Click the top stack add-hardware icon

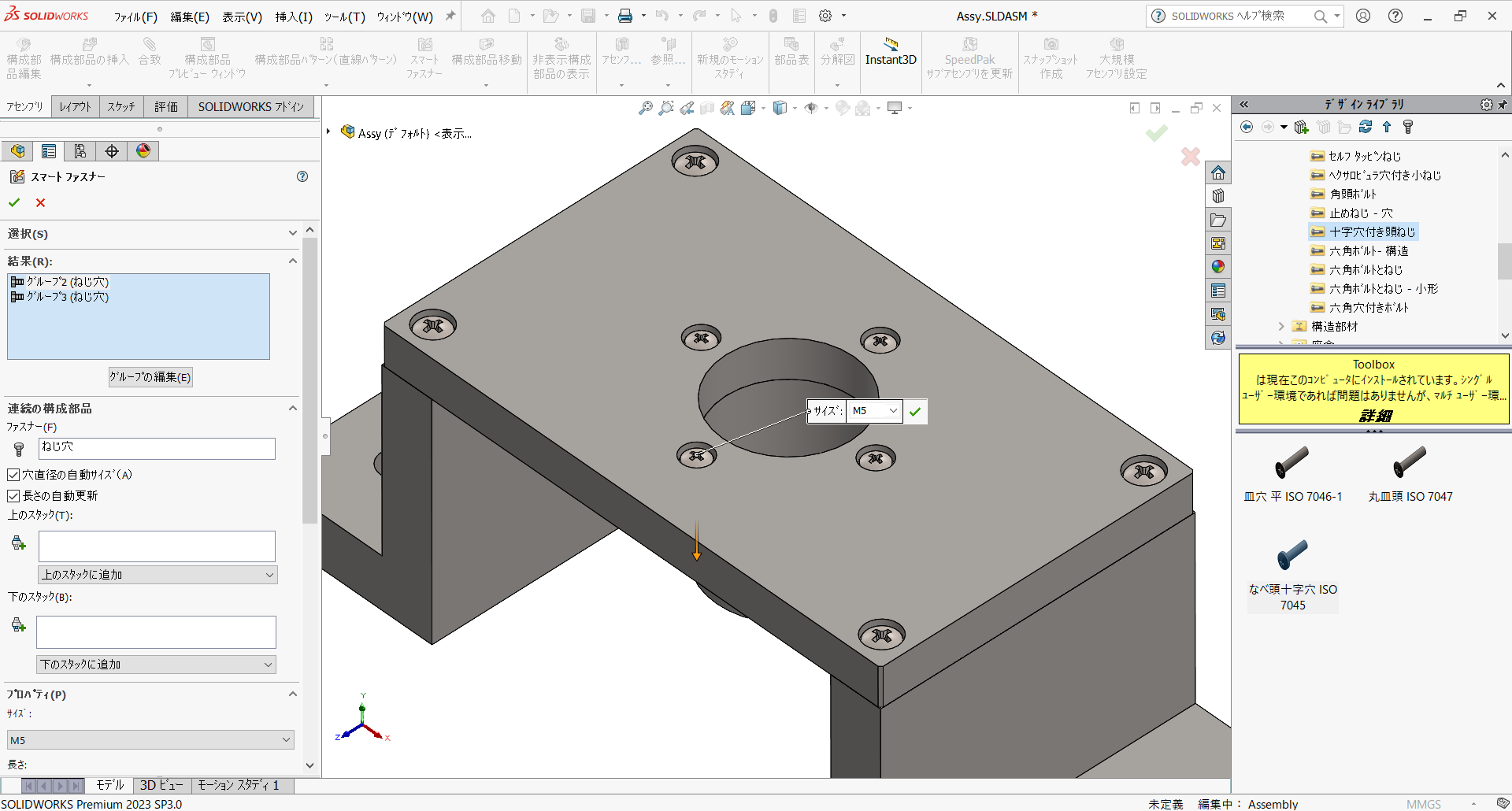coord(19,543)
